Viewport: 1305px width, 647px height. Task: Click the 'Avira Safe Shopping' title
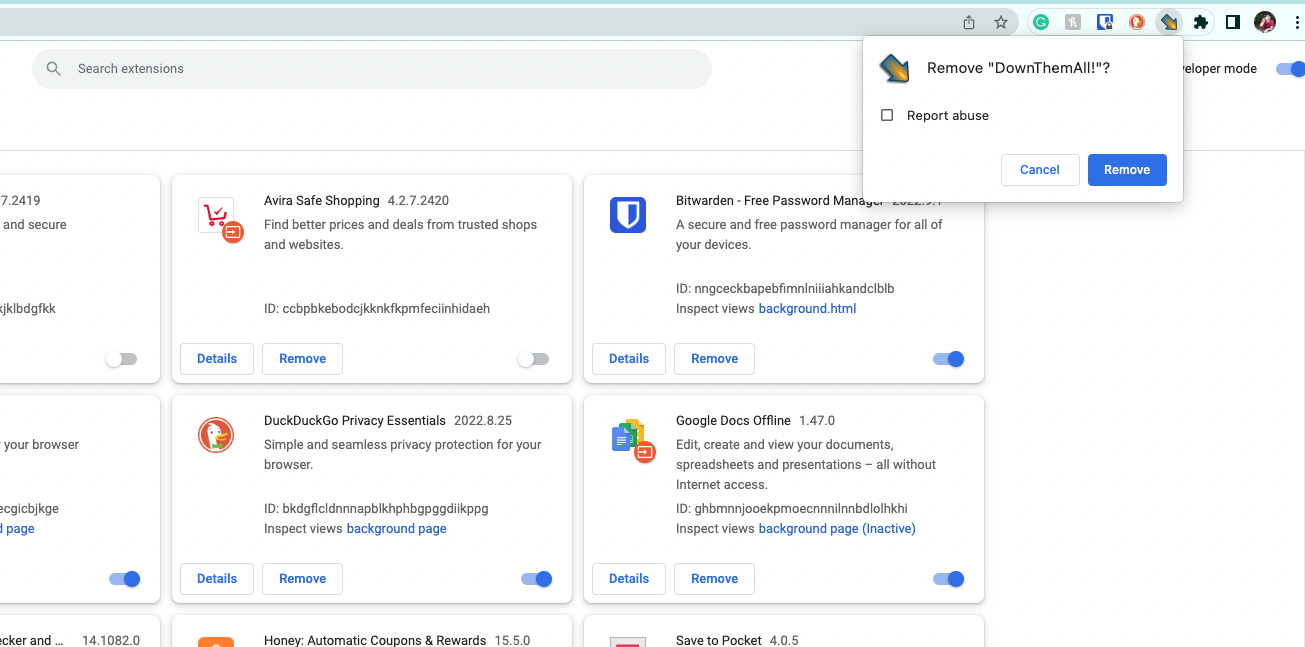[322, 201]
